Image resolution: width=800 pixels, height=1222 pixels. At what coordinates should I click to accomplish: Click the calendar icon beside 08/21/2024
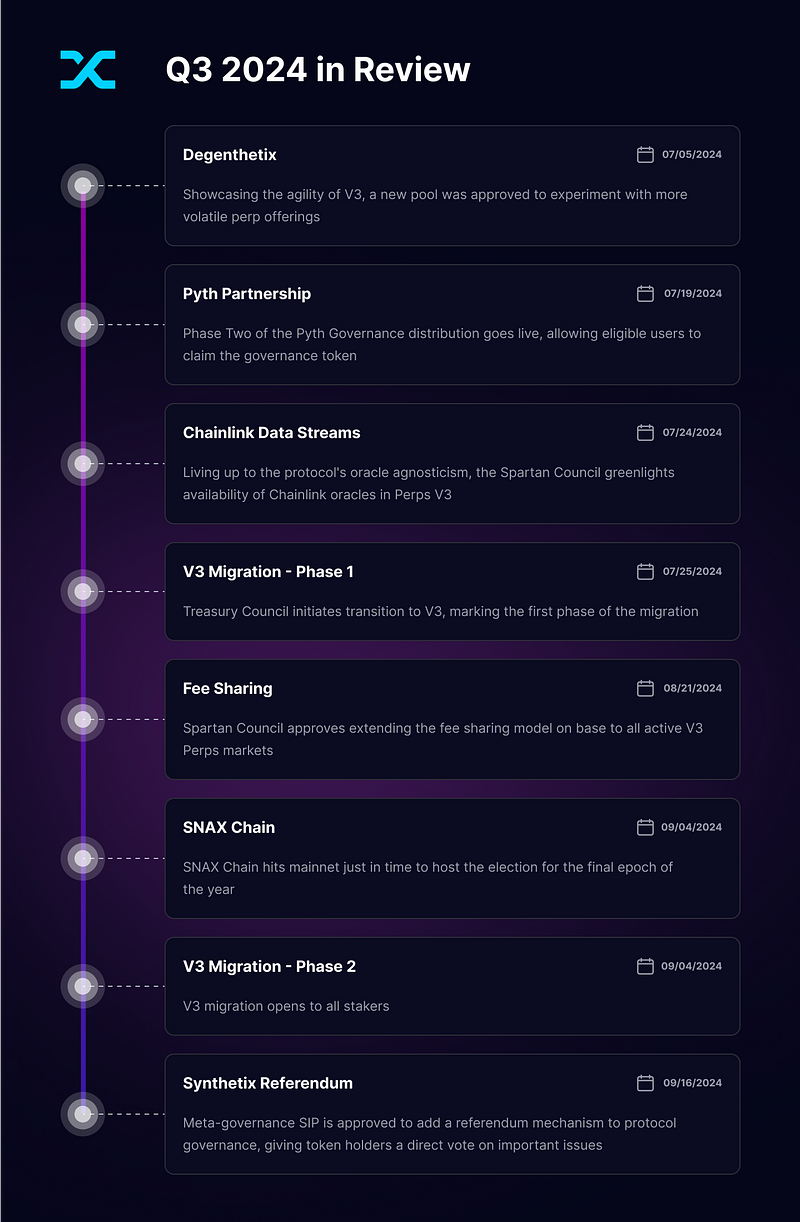(x=645, y=688)
